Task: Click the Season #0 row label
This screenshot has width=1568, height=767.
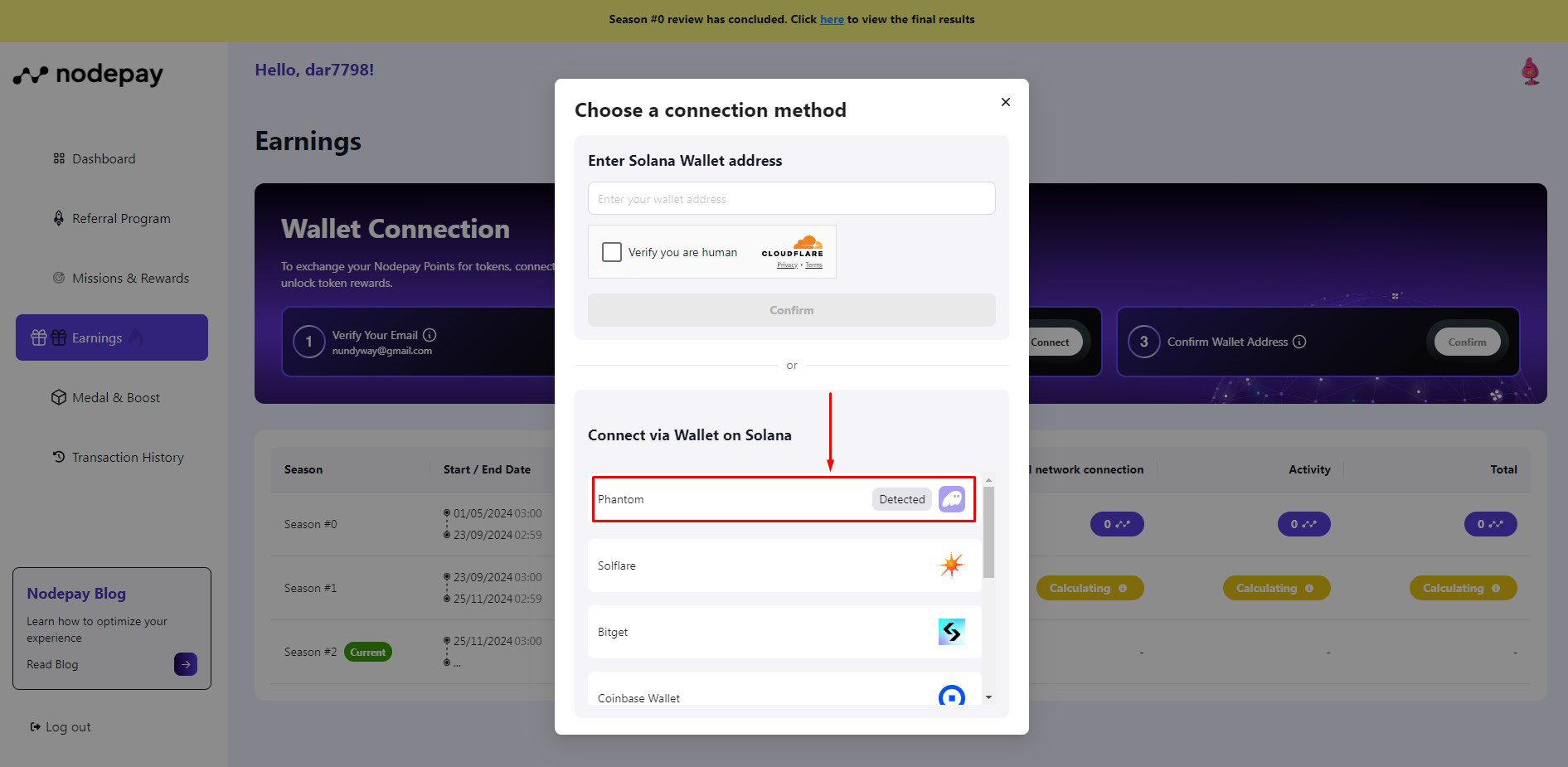Action: point(310,524)
